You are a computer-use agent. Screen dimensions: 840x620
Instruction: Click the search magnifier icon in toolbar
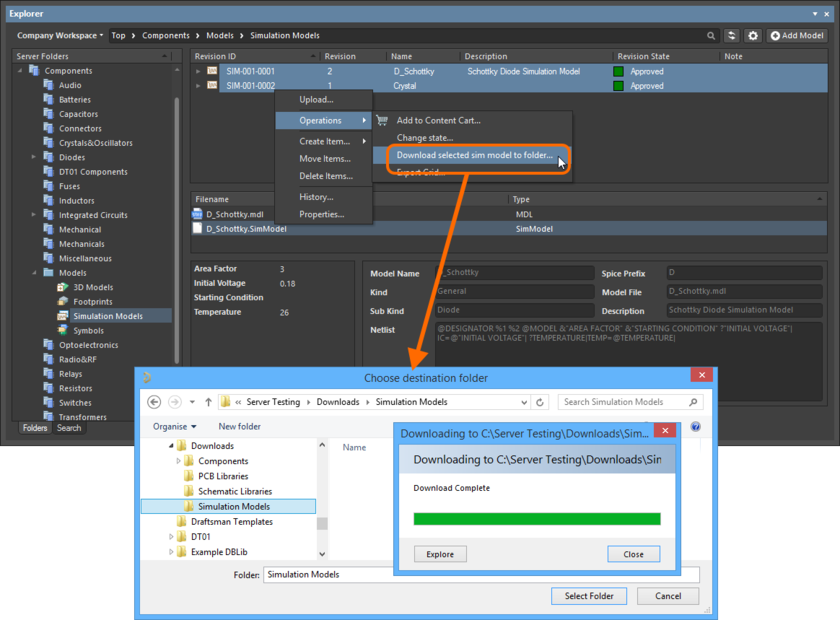tap(711, 35)
